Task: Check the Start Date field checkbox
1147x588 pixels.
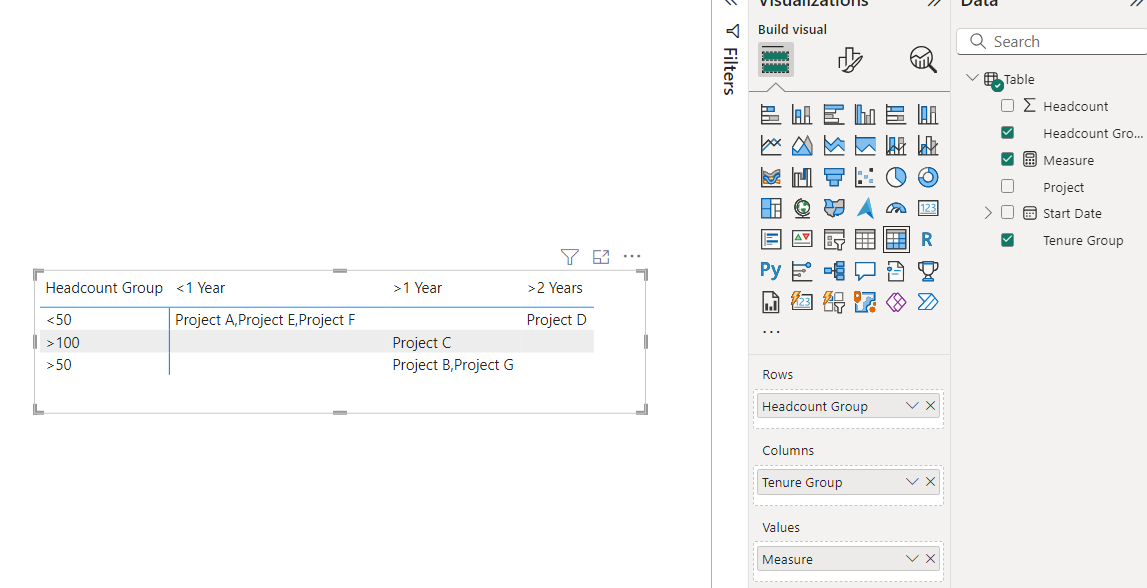Action: tap(1007, 213)
